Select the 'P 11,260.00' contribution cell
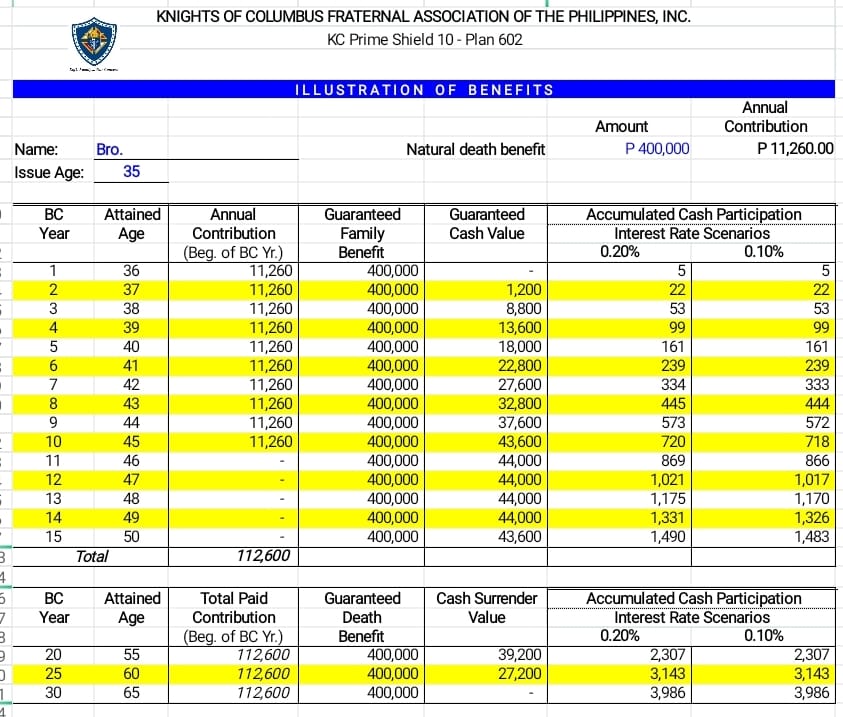Screen dimensions: 843x717 pos(795,148)
